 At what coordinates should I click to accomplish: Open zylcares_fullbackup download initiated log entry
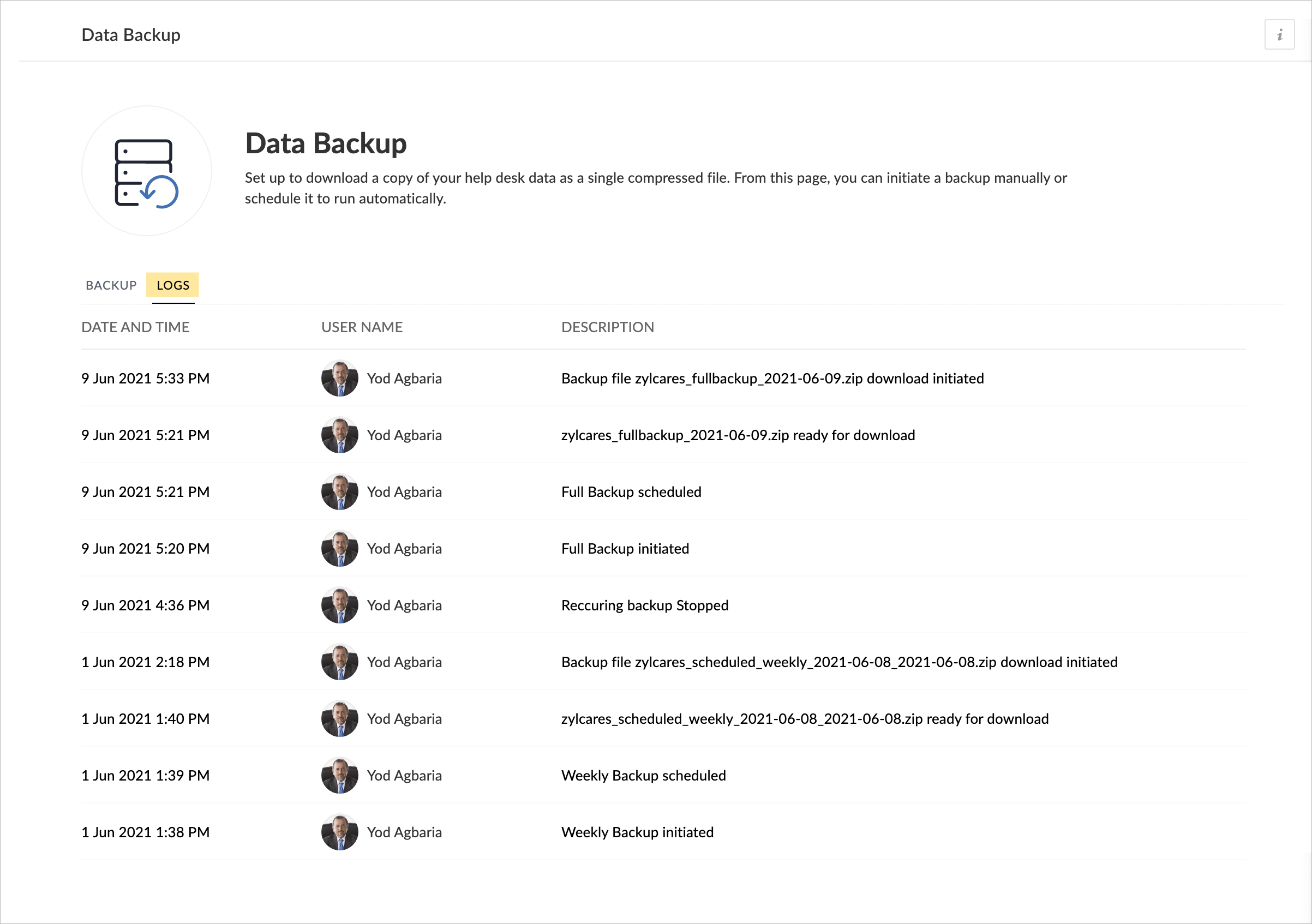(772, 379)
